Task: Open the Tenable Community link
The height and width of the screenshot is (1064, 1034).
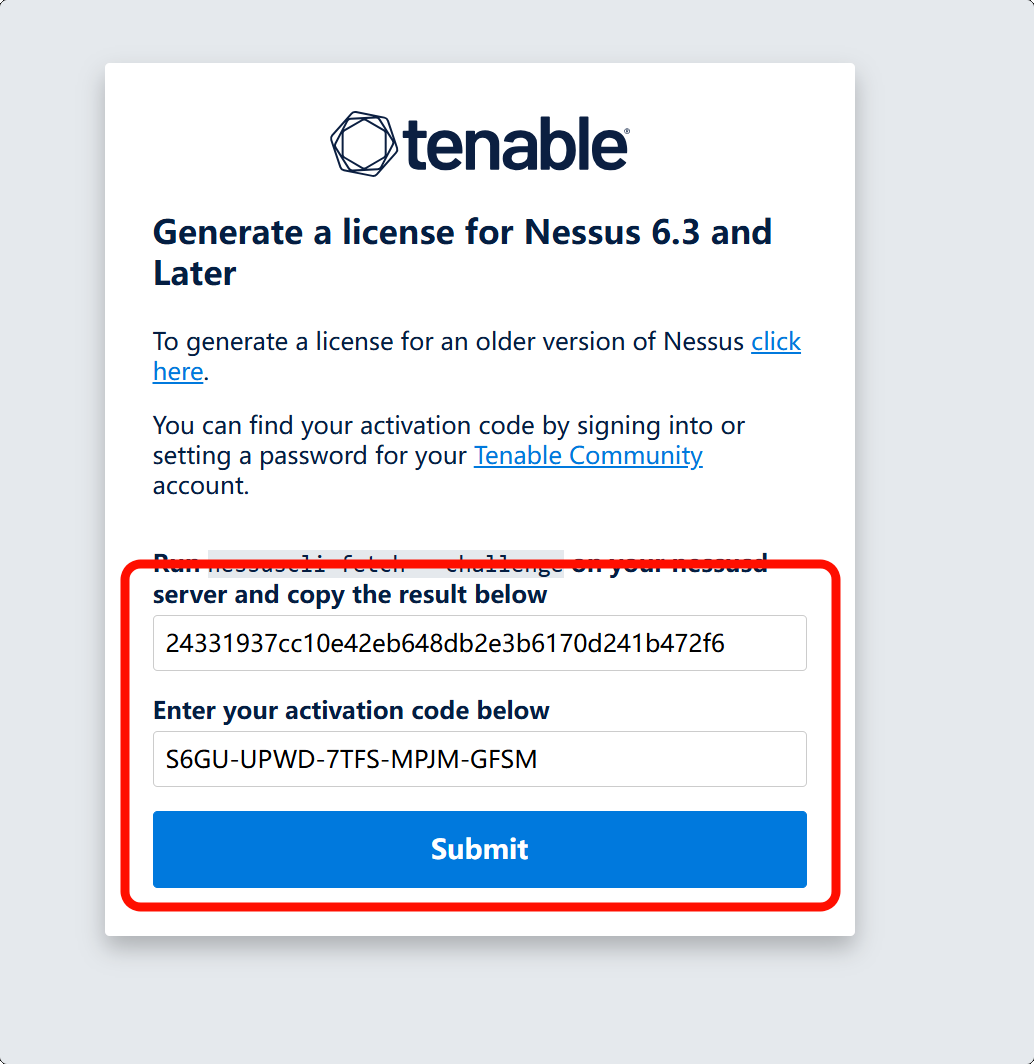Action: (x=588, y=456)
